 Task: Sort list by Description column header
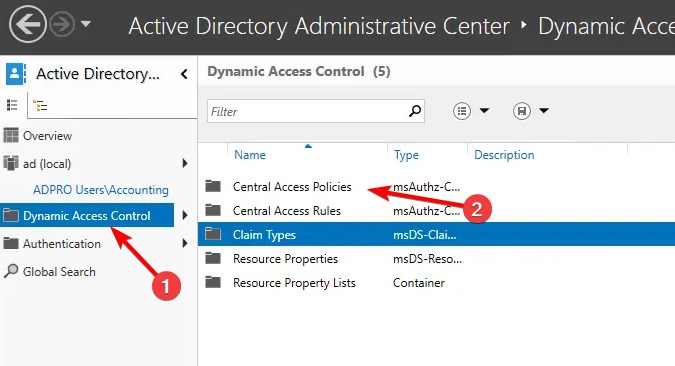click(504, 155)
